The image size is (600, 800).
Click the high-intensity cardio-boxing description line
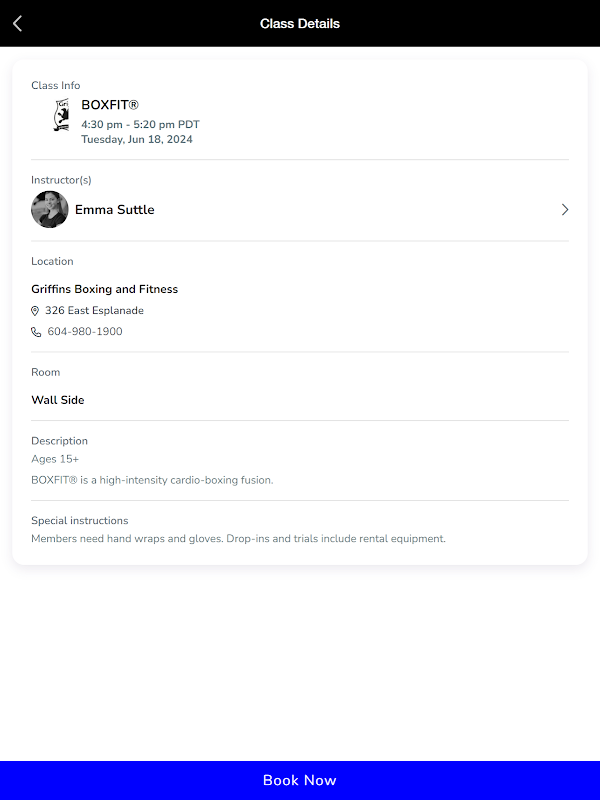152,480
